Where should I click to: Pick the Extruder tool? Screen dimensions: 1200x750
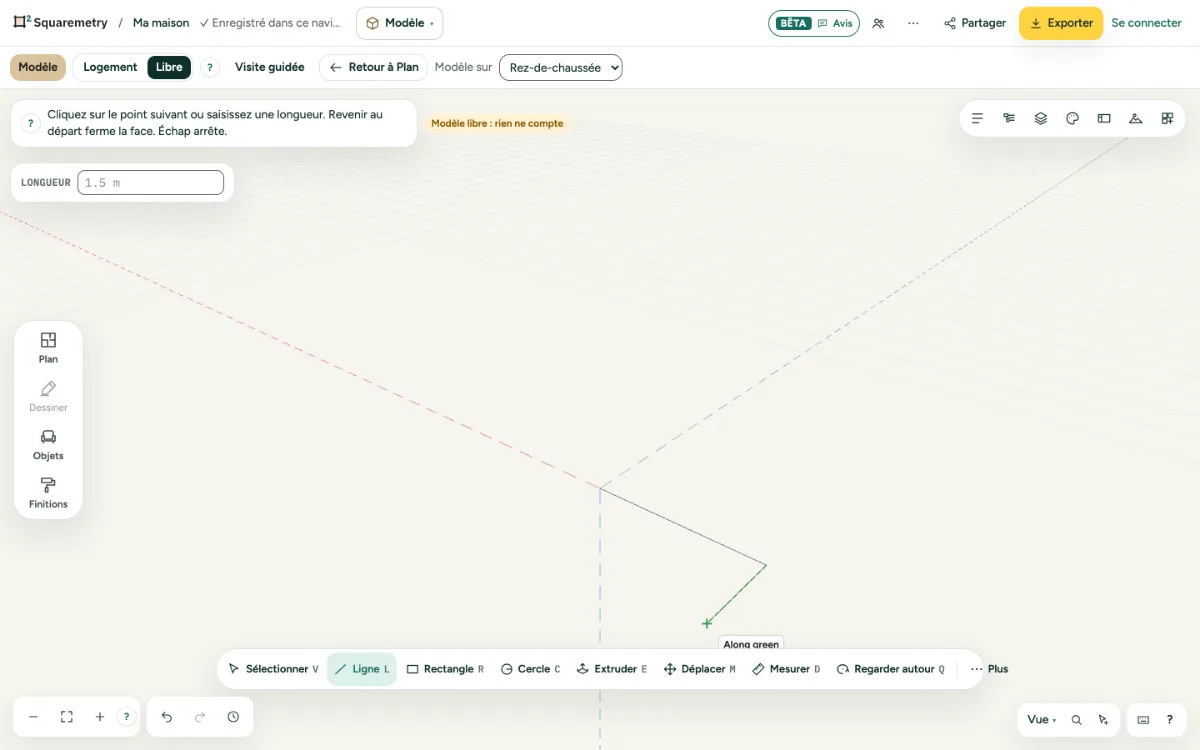pyautogui.click(x=612, y=669)
